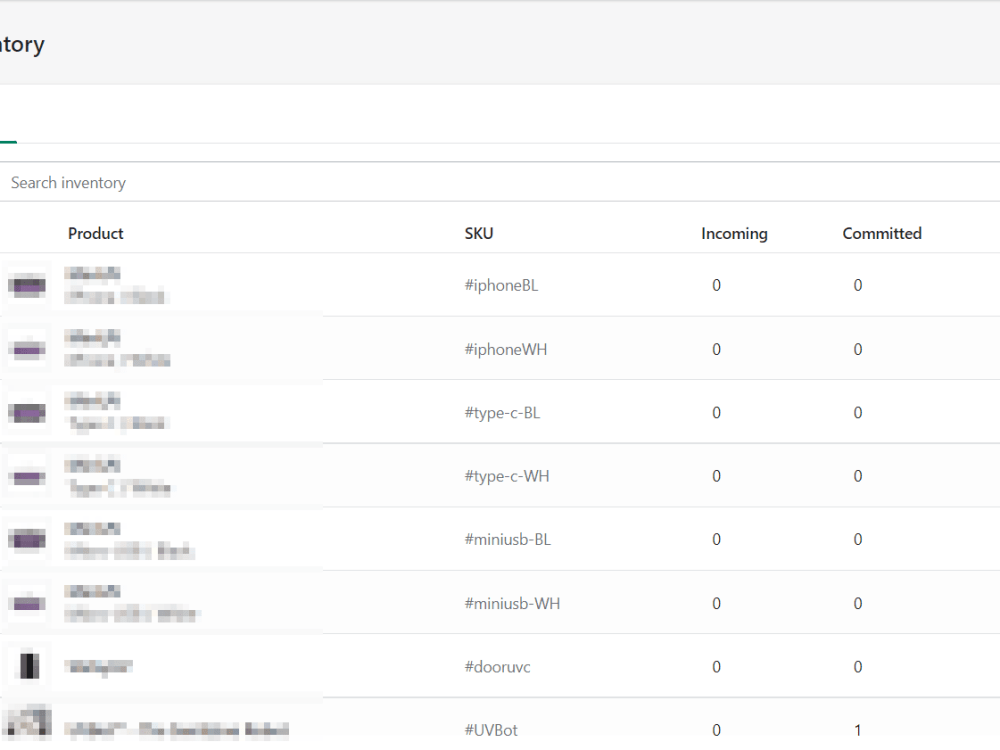
Task: Click the SKU column header
Action: coord(479,233)
